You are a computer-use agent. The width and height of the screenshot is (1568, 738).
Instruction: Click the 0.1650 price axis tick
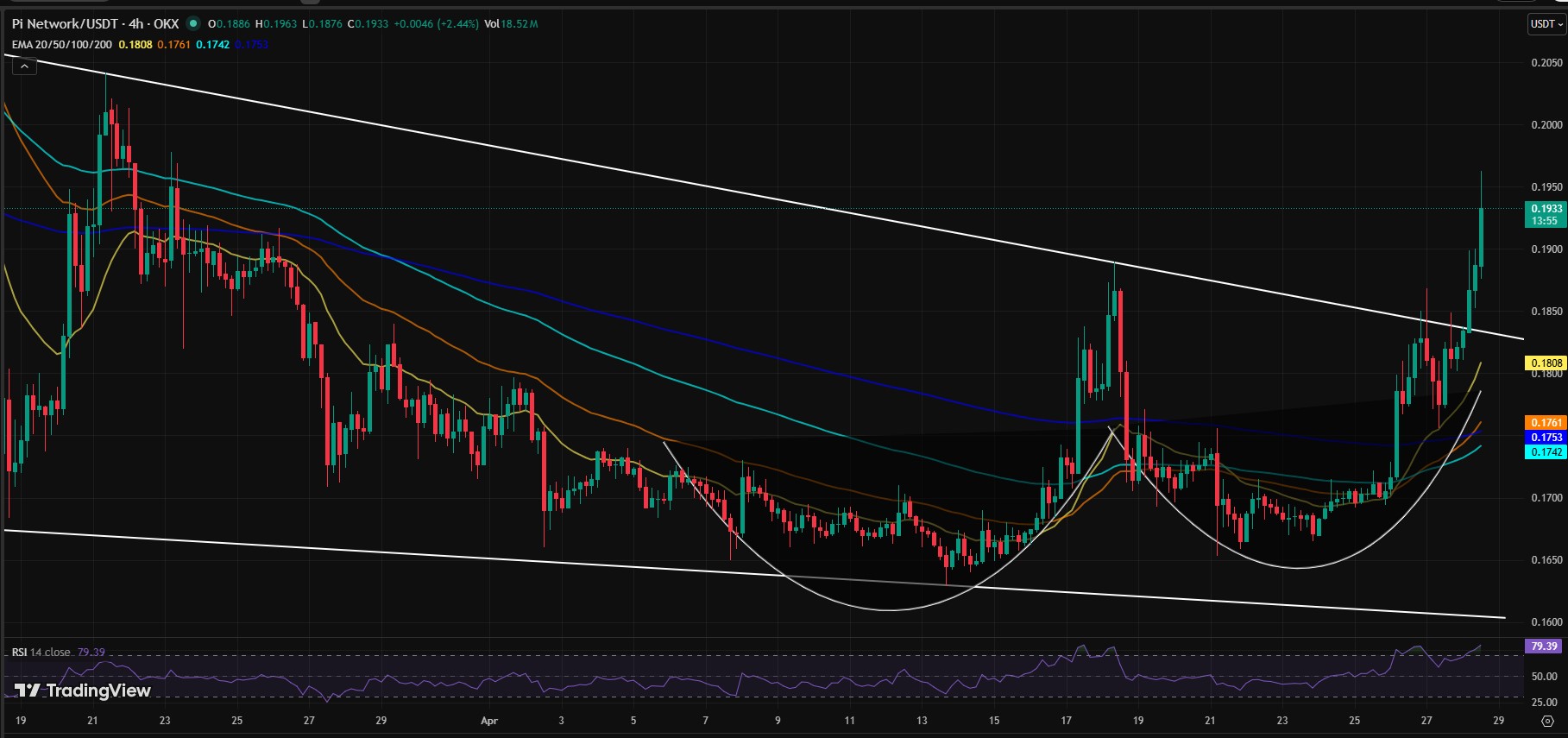[x=1546, y=560]
